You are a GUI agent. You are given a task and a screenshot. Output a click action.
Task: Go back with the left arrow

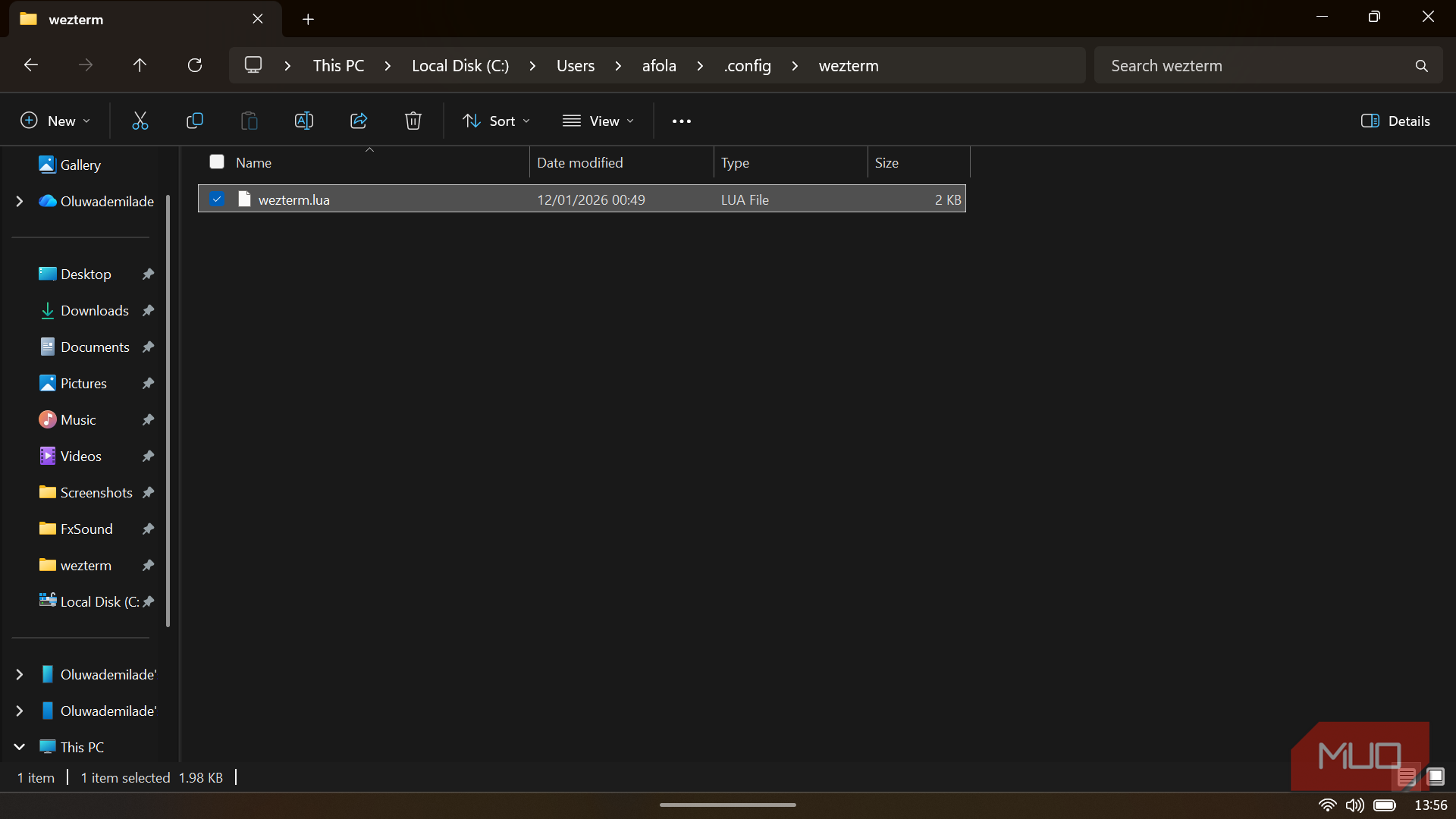31,65
